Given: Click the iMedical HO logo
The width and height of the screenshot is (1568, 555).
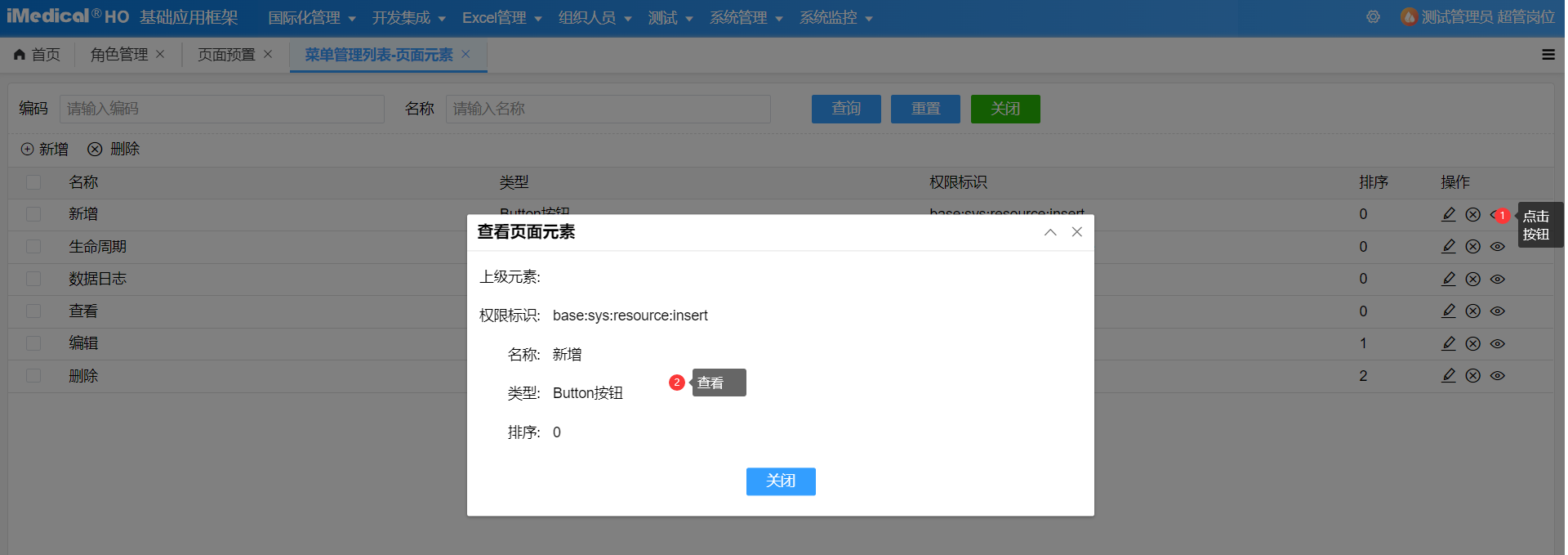Looking at the screenshot, I should [68, 16].
